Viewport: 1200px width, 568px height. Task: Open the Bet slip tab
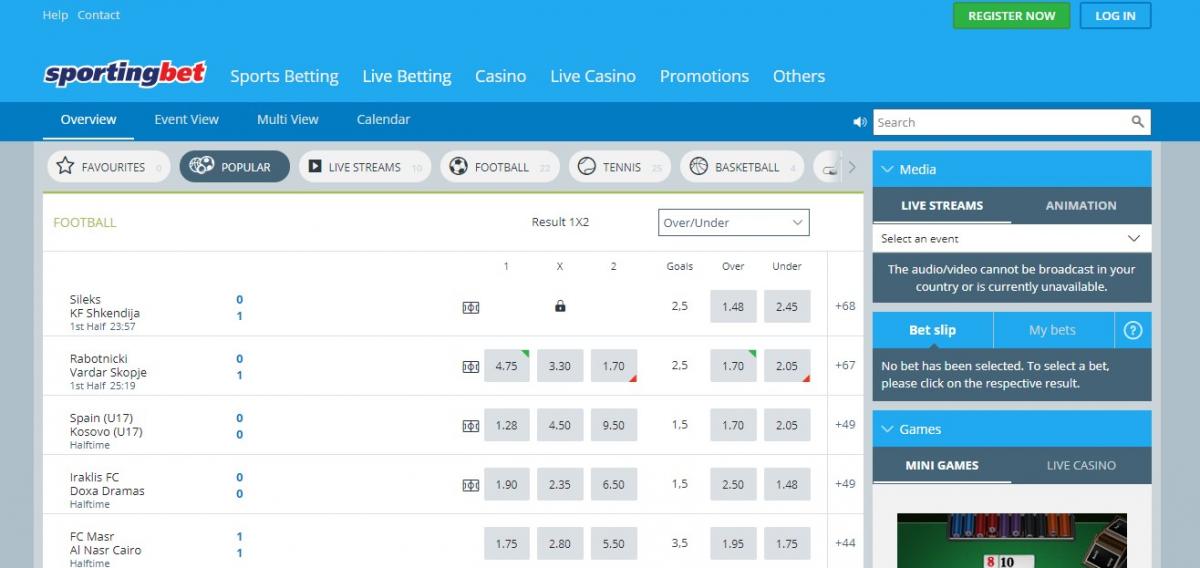[932, 330]
